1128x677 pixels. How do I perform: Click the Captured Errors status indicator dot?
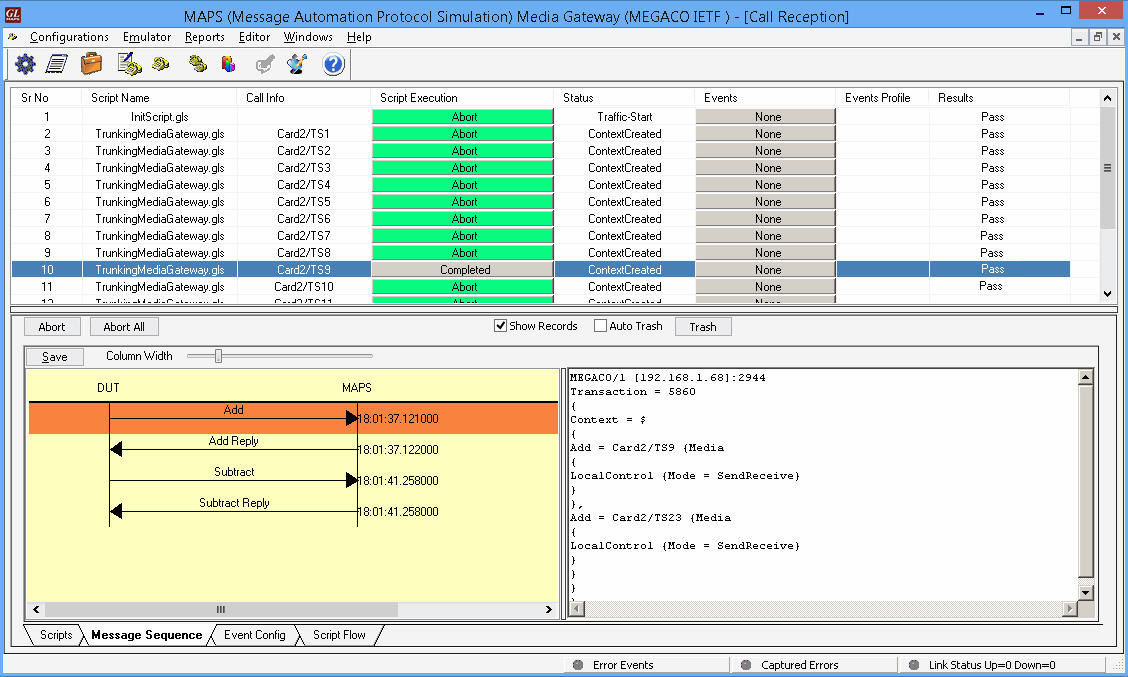[746, 665]
